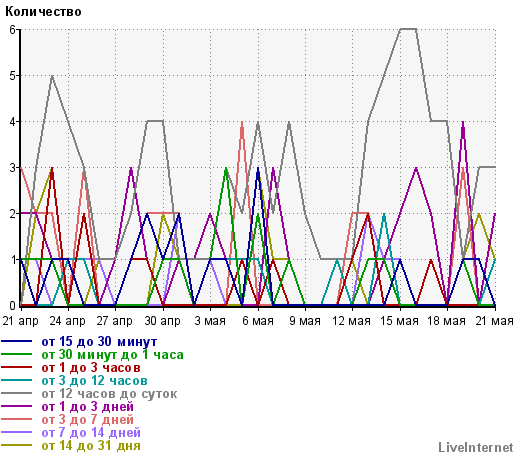Click the '6 мая' date label
This screenshot has width=520, height=457.
tap(258, 321)
